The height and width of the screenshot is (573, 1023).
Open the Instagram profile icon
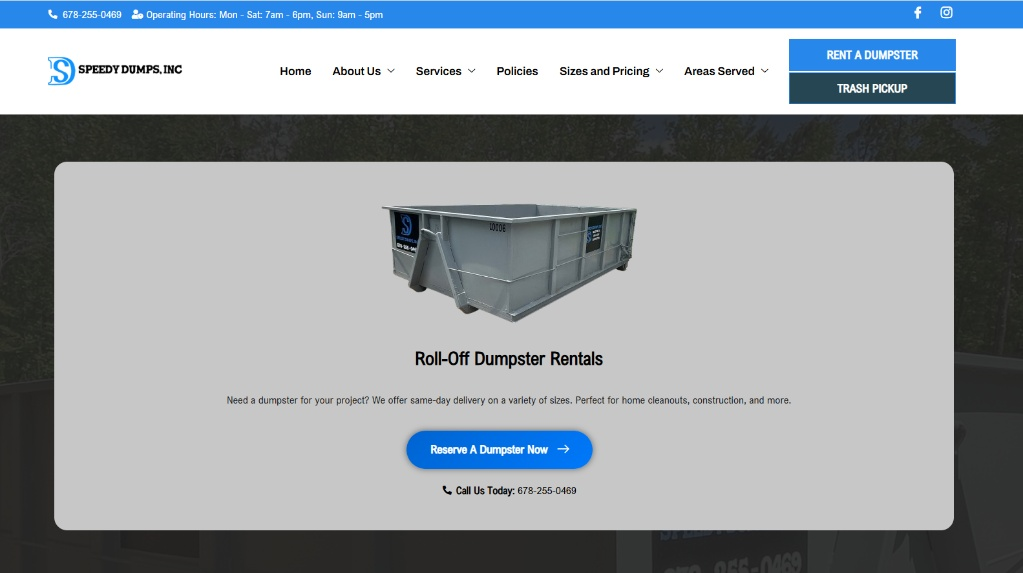(946, 12)
